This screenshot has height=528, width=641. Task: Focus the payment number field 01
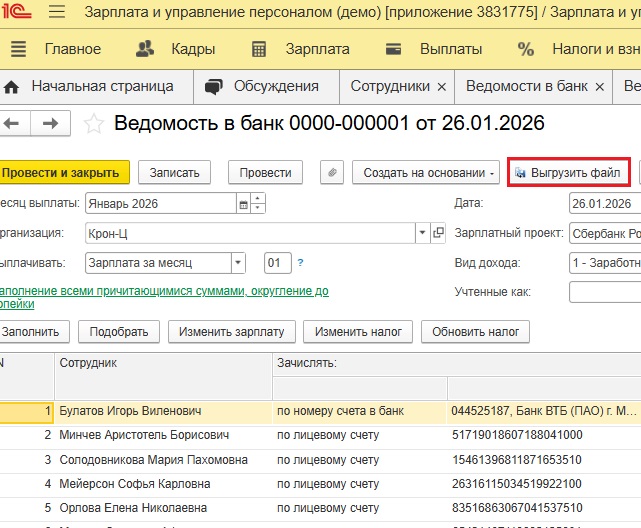pos(278,263)
